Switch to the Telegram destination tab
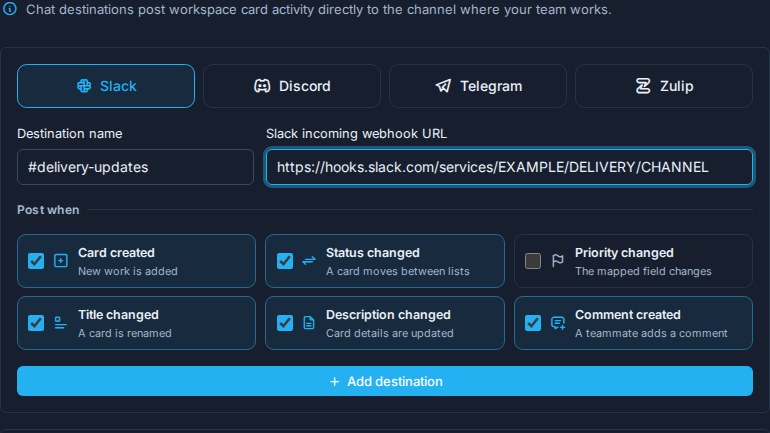Image resolution: width=770 pixels, height=433 pixels. pos(478,86)
